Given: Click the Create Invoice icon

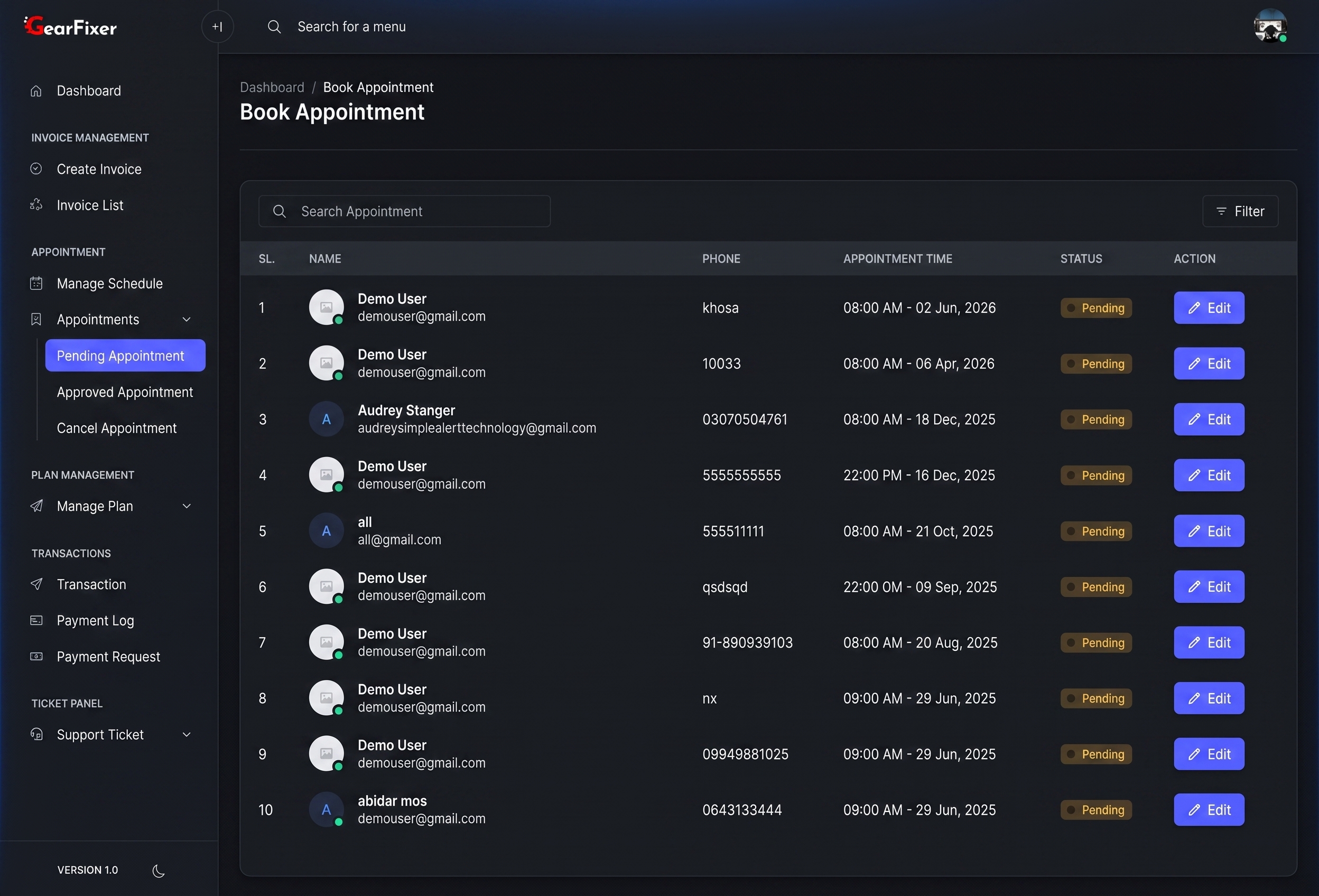Looking at the screenshot, I should (x=36, y=169).
